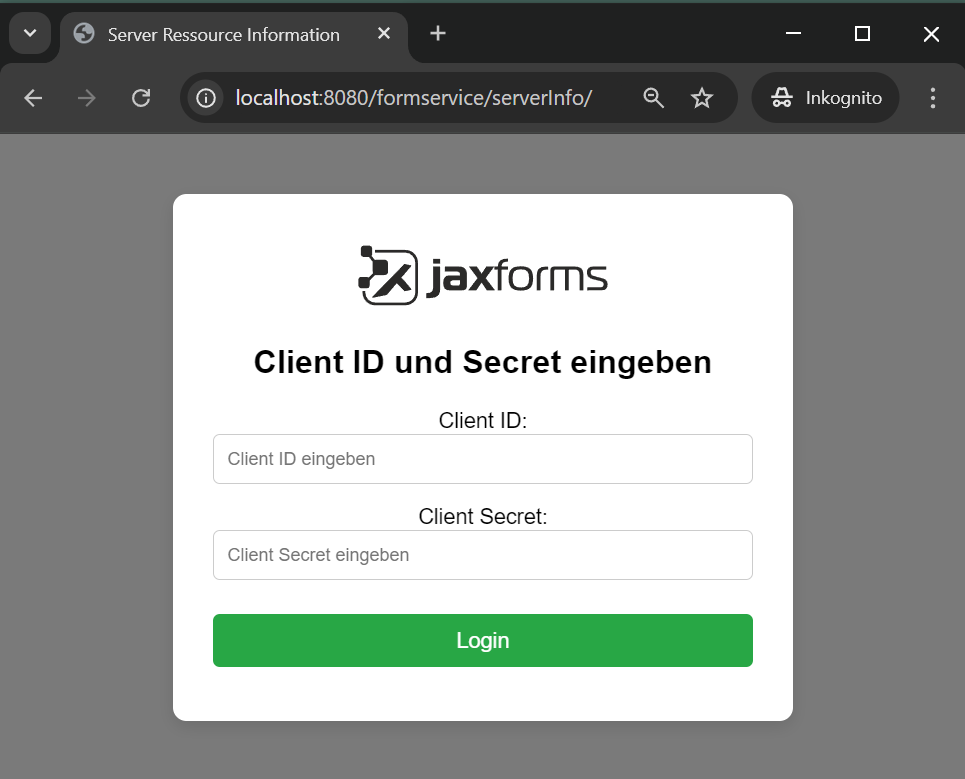
Task: Close the Server Ressource Information tab
Action: [x=384, y=33]
